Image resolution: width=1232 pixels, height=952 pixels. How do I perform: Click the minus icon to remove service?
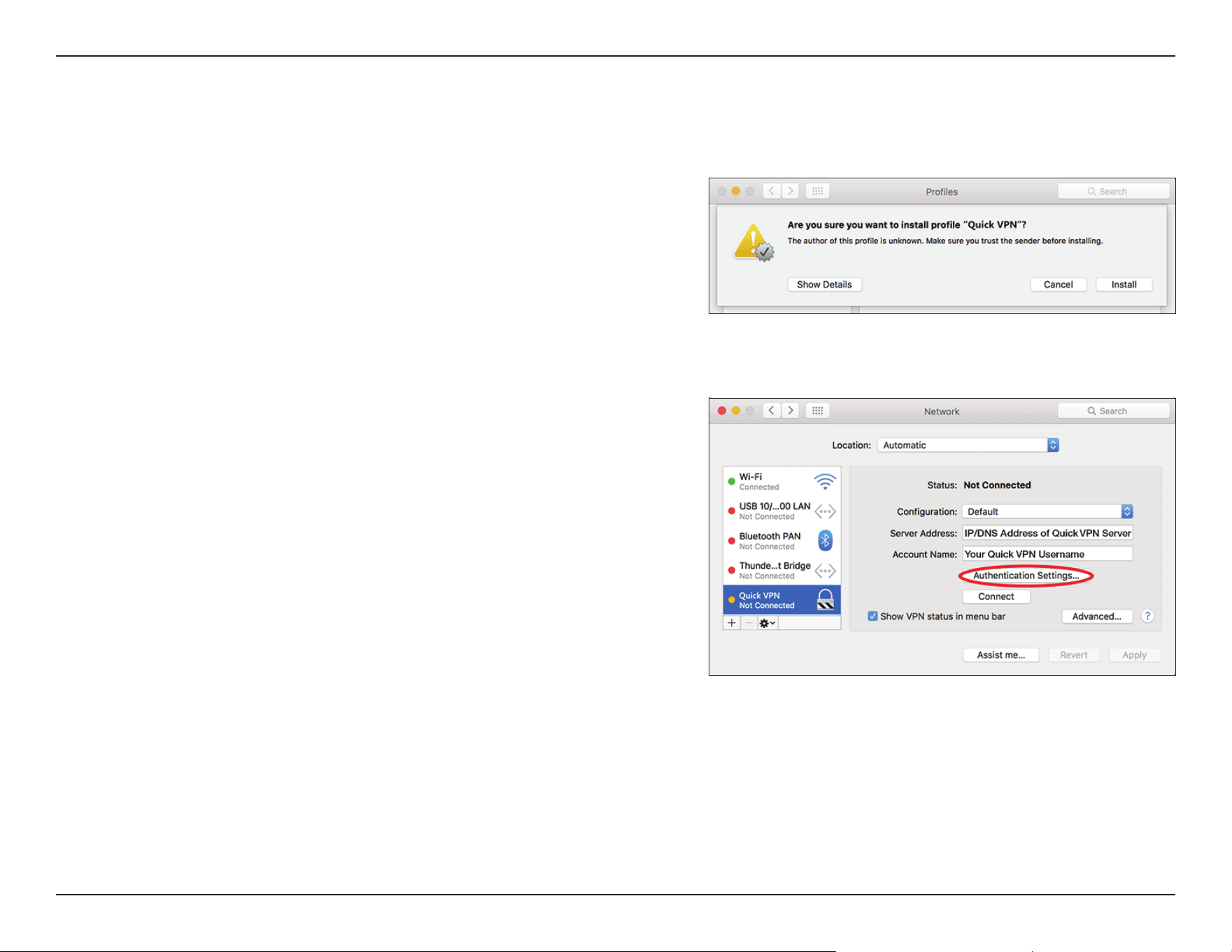(x=749, y=623)
